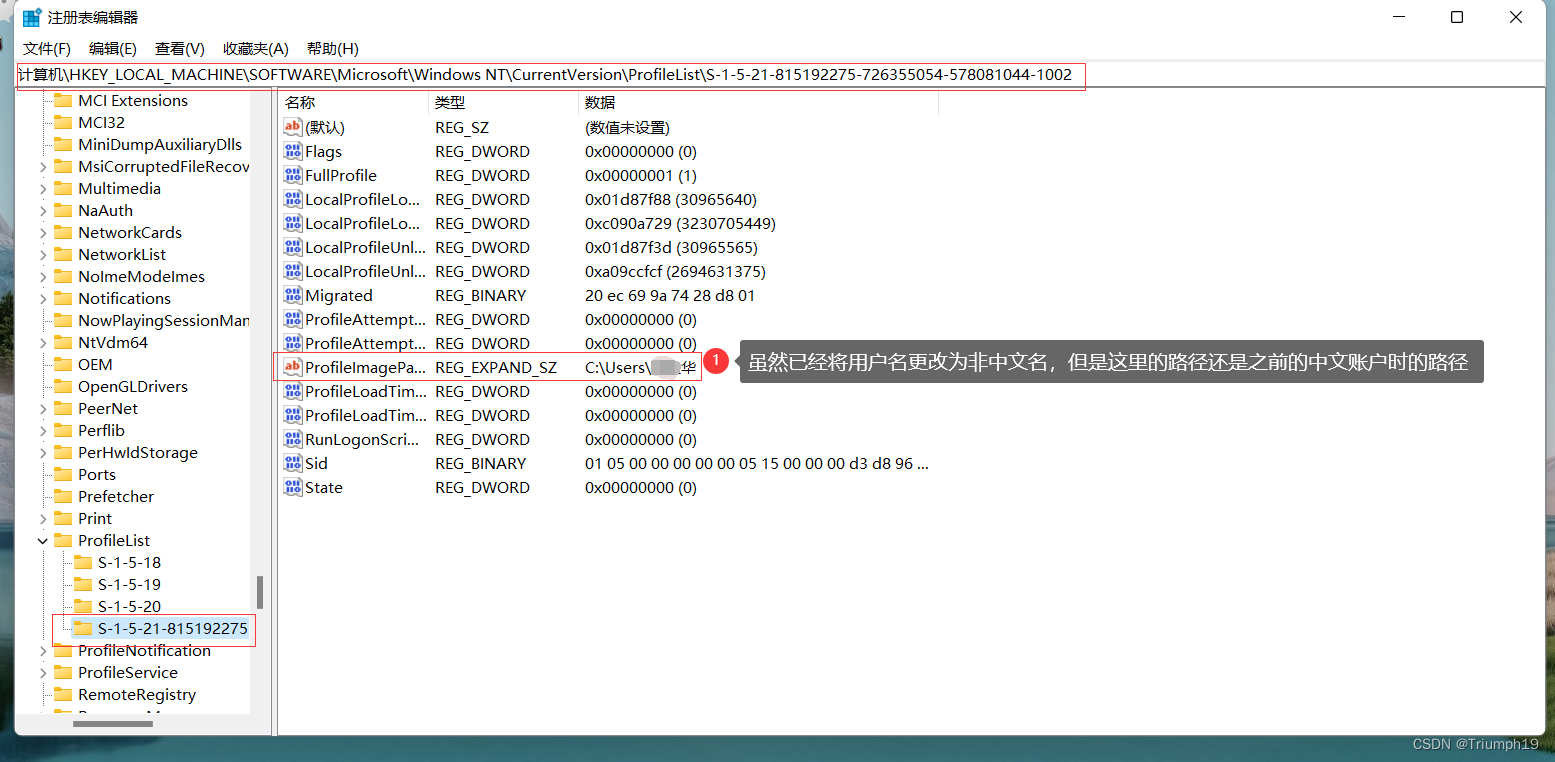Viewport: 1555px width, 762px height.
Task: Click the DWORD icon beside FullProfile
Action: pos(292,175)
